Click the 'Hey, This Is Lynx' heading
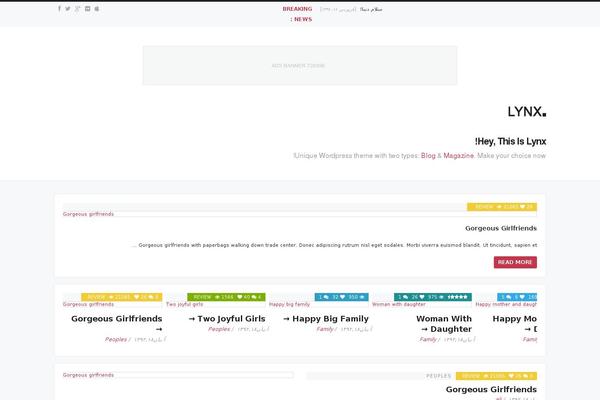Image resolution: width=600 pixels, height=400 pixels. tap(510, 141)
